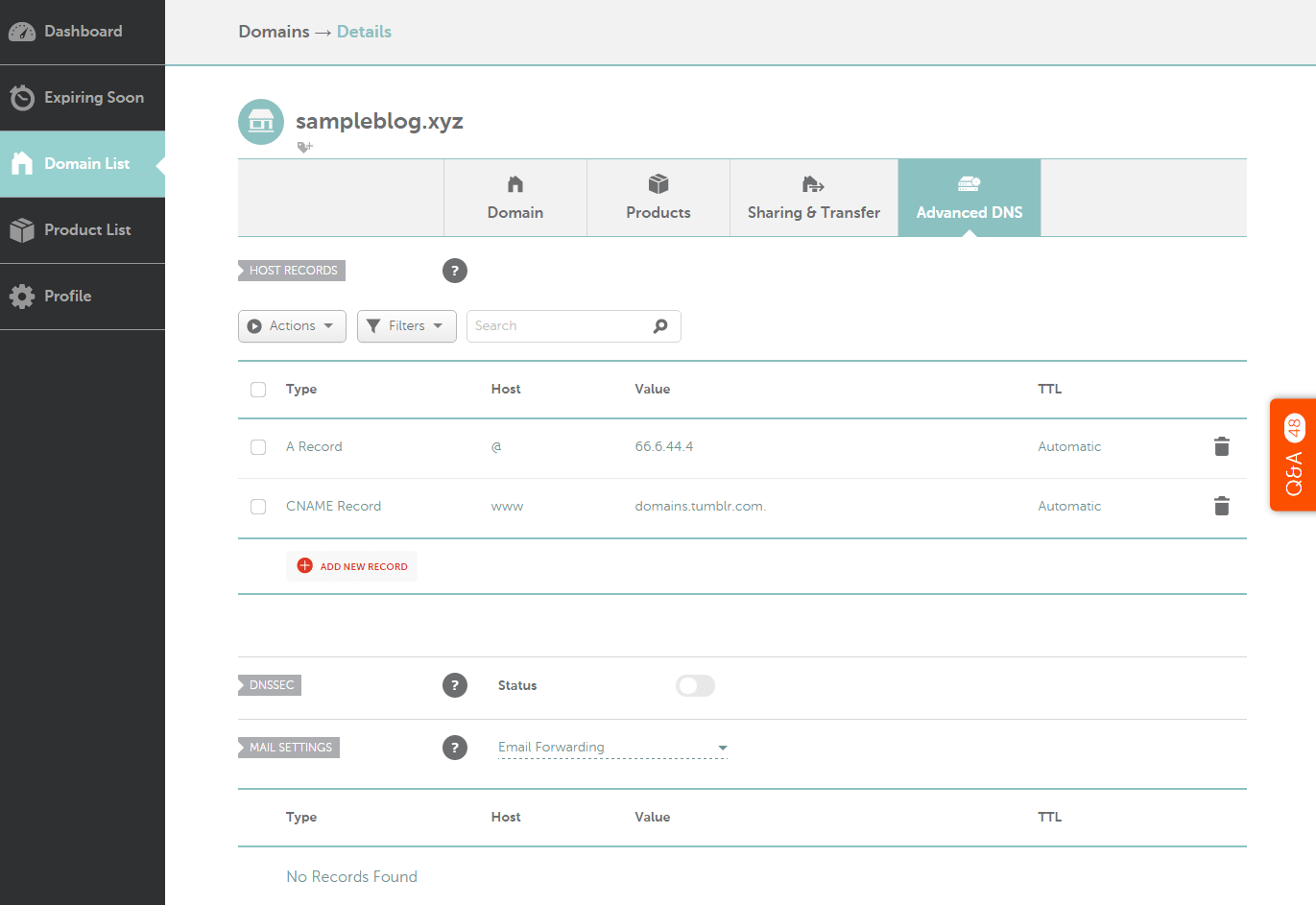Click the No Records Found text
The image size is (1316, 905).
352,877
